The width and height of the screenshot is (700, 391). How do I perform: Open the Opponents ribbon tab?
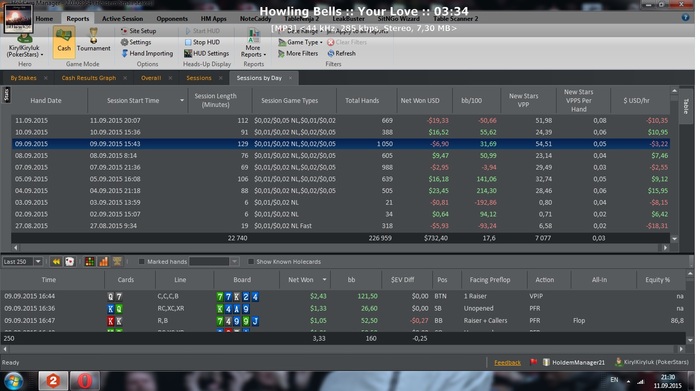(172, 19)
